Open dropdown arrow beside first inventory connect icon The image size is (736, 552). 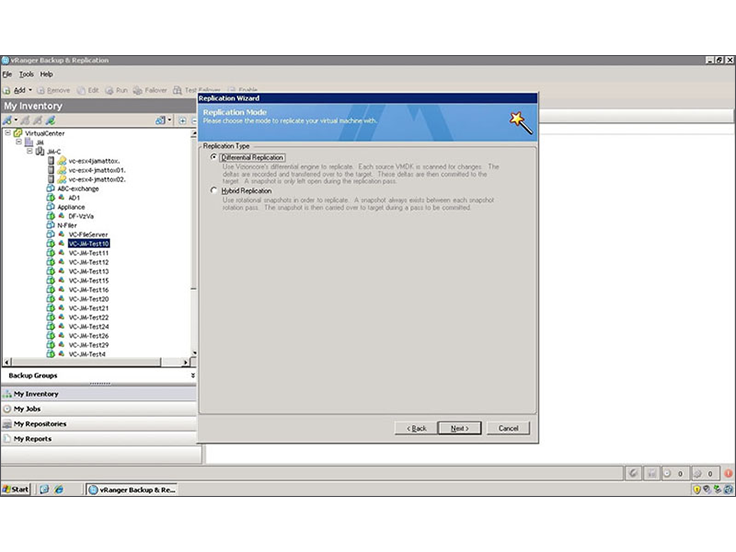point(15,121)
